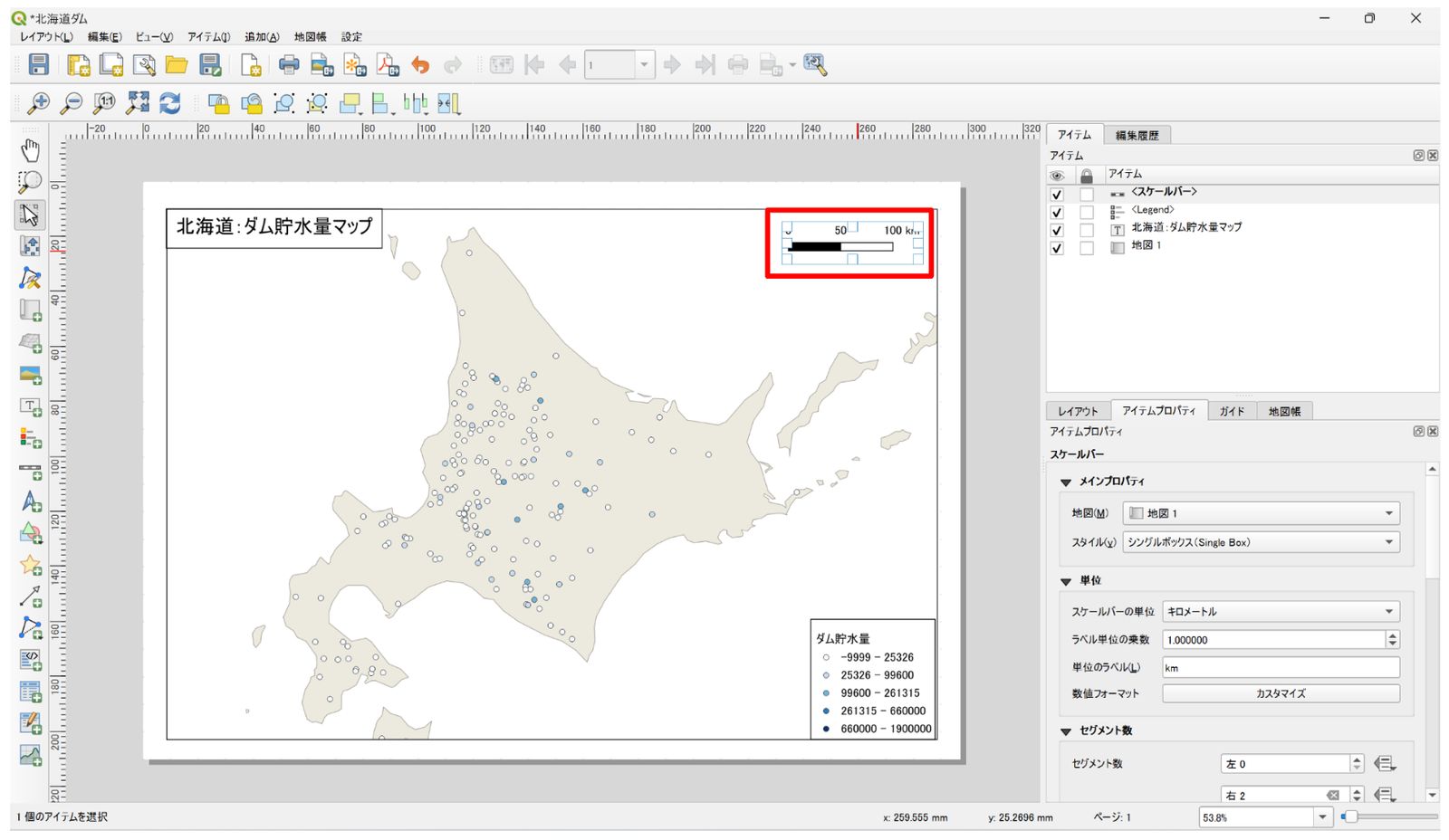
Task: Toggle visibility of 北海道:ダム貯水量マップ item
Action: (x=1056, y=230)
